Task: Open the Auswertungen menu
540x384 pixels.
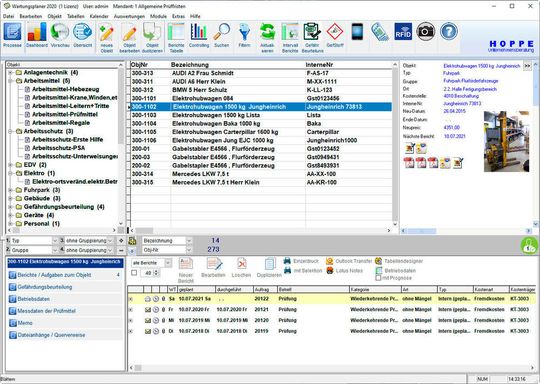Action: (x=129, y=16)
